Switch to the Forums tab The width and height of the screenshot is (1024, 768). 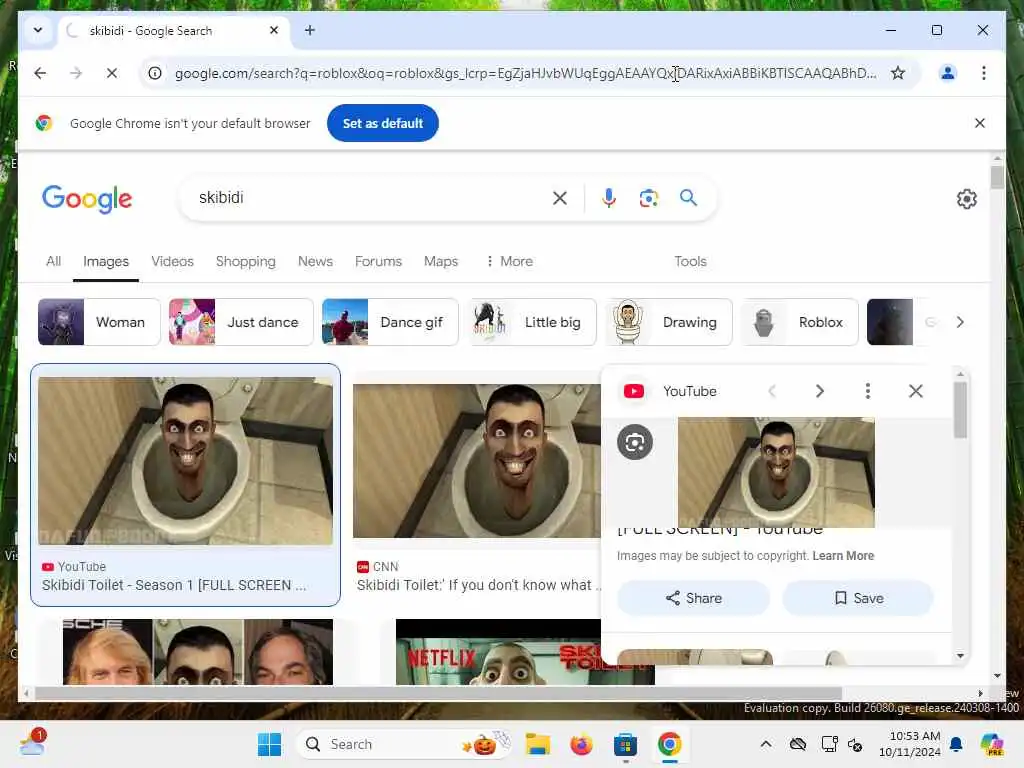tap(378, 261)
